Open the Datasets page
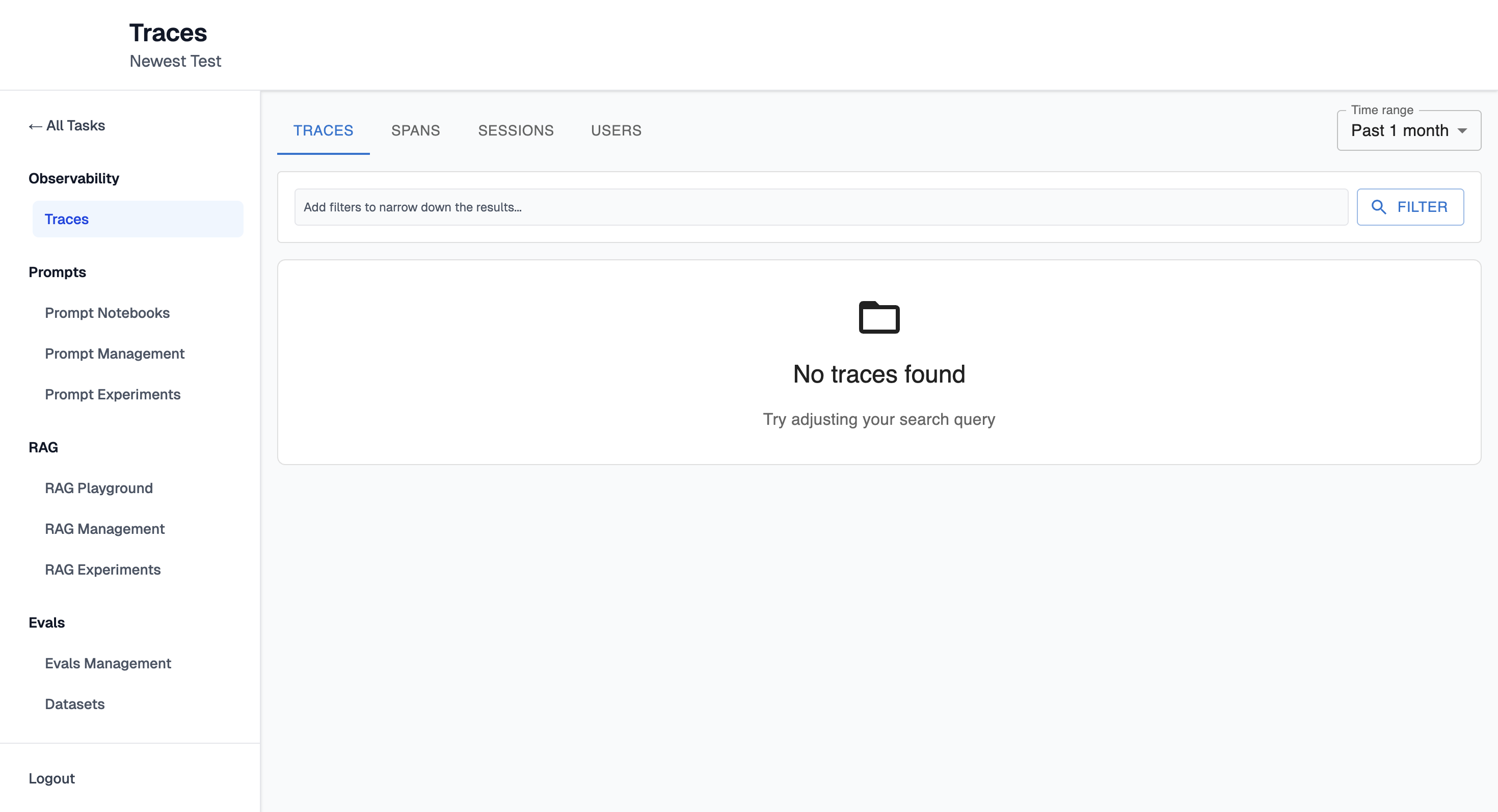The width and height of the screenshot is (1498, 812). [74, 704]
